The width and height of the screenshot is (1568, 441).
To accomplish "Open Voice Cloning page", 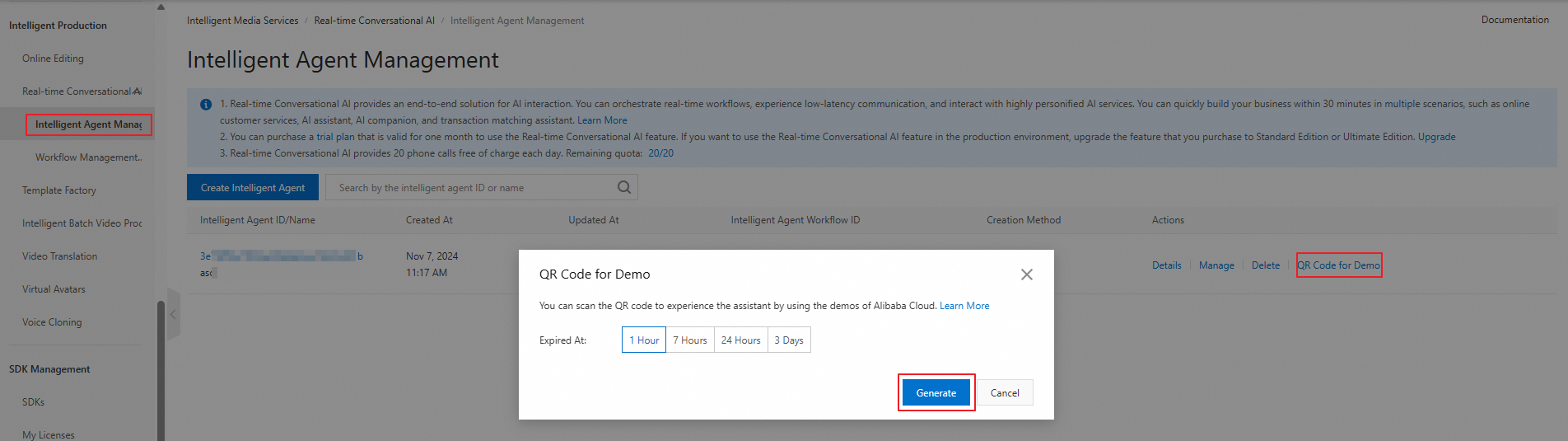I will pos(52,322).
